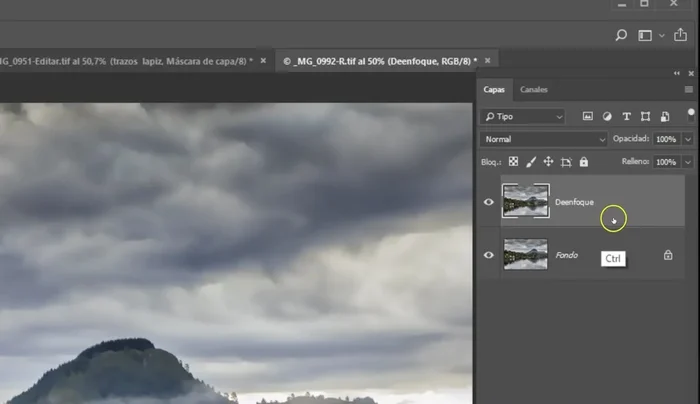The height and width of the screenshot is (404, 700).
Task: Lock layer position move icon
Action: click(x=548, y=161)
